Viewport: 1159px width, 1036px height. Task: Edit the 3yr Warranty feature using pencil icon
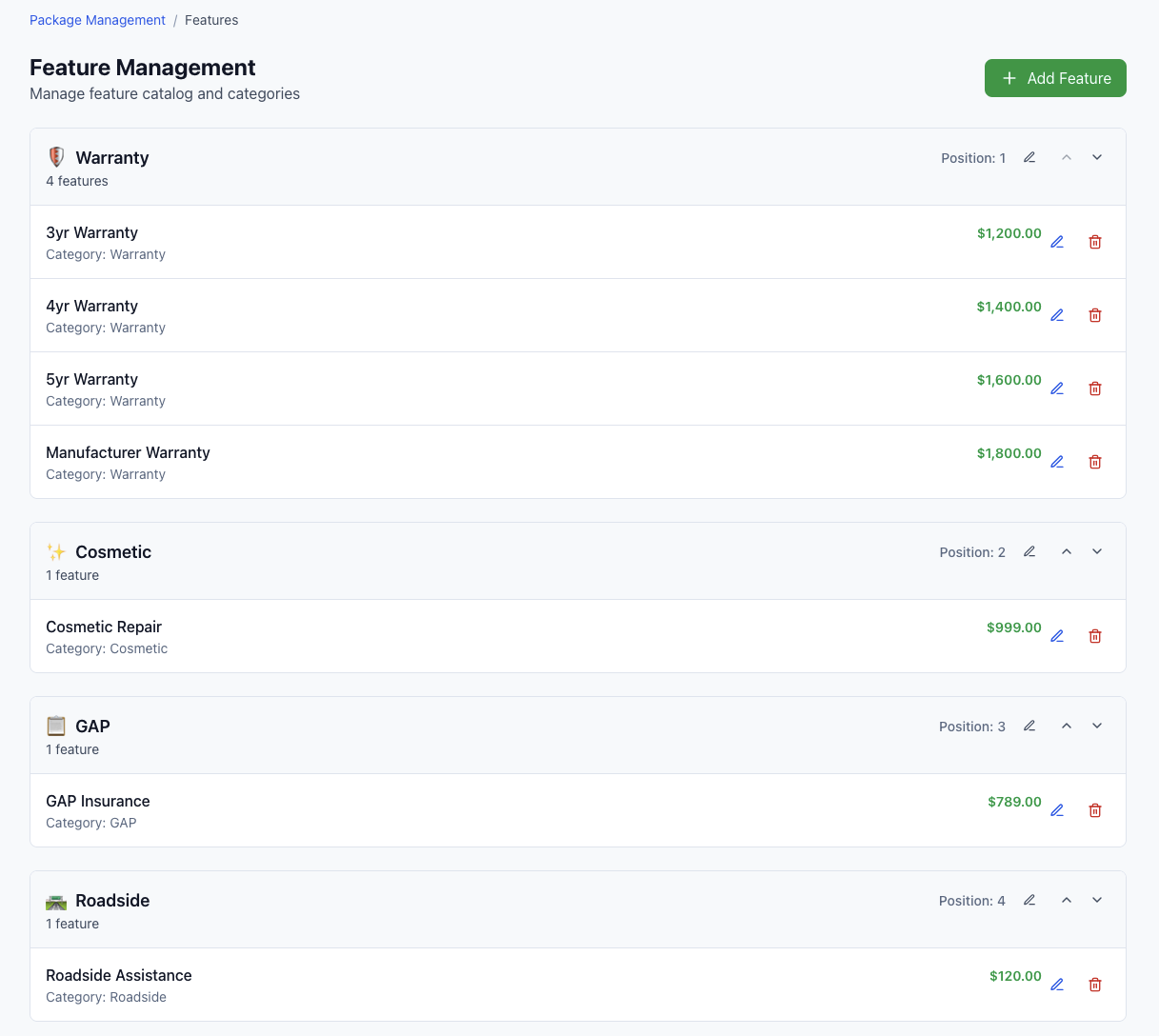point(1057,242)
